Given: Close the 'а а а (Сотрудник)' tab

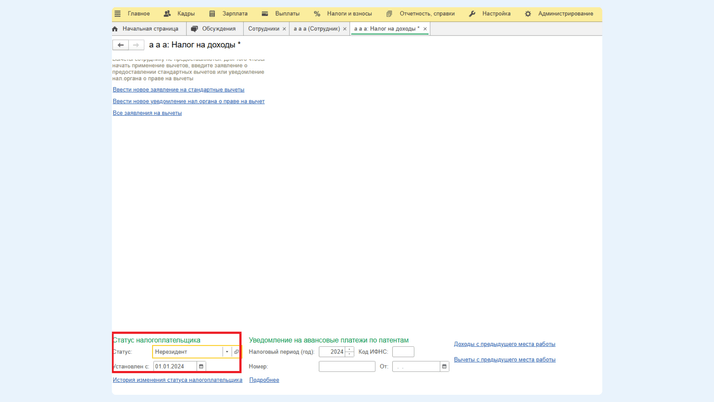Looking at the screenshot, I should coord(345,29).
